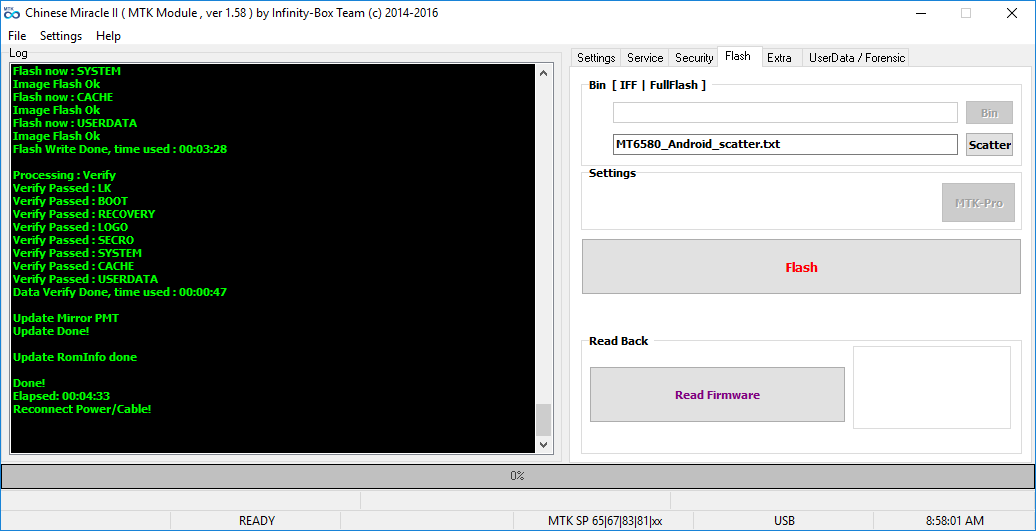The width and height of the screenshot is (1036, 531).
Task: Click the Read Firmware button
Action: click(x=717, y=394)
